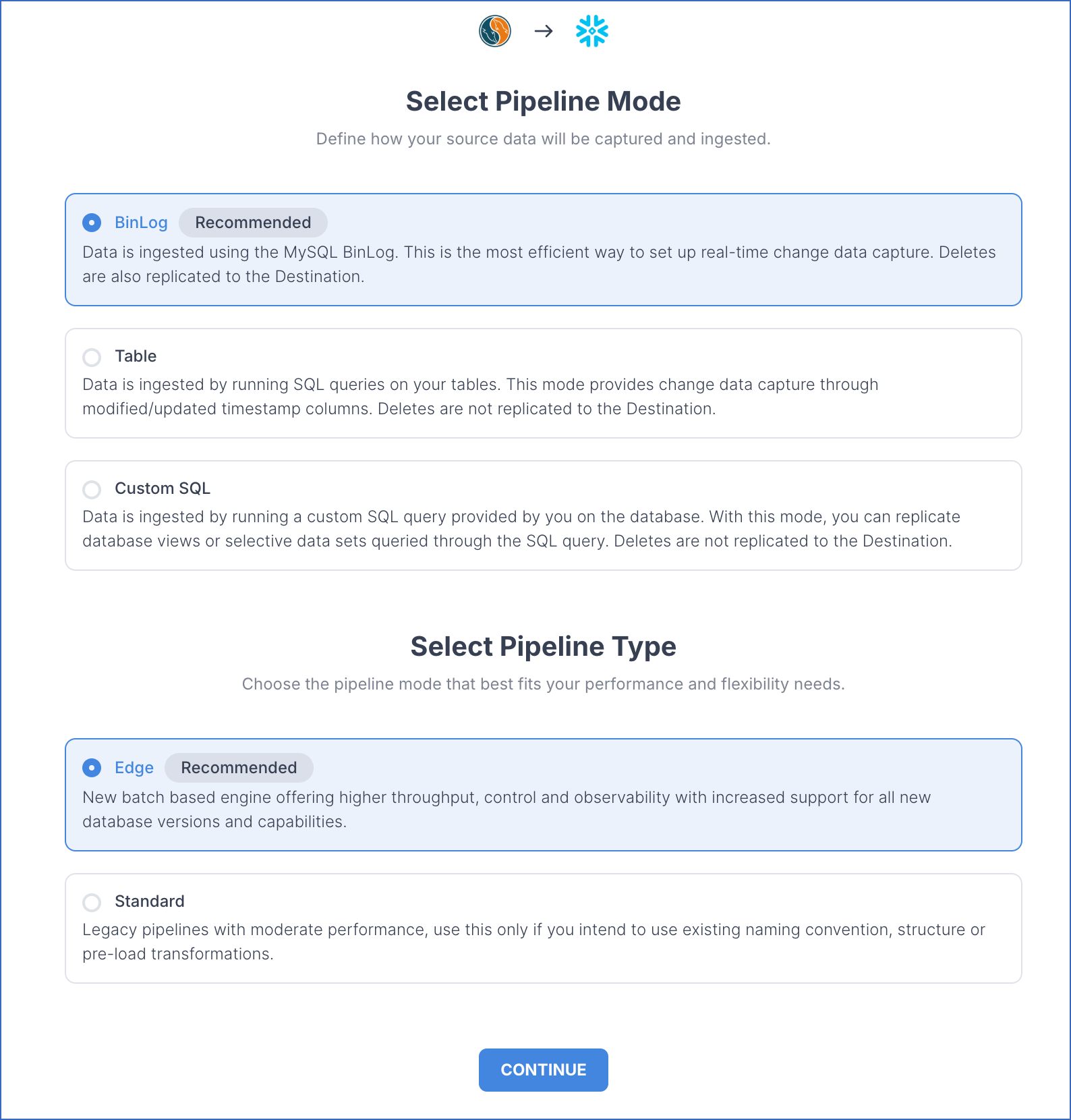Click the Recommended badge beside BinLog
The image size is (1071, 1120).
coord(253,223)
